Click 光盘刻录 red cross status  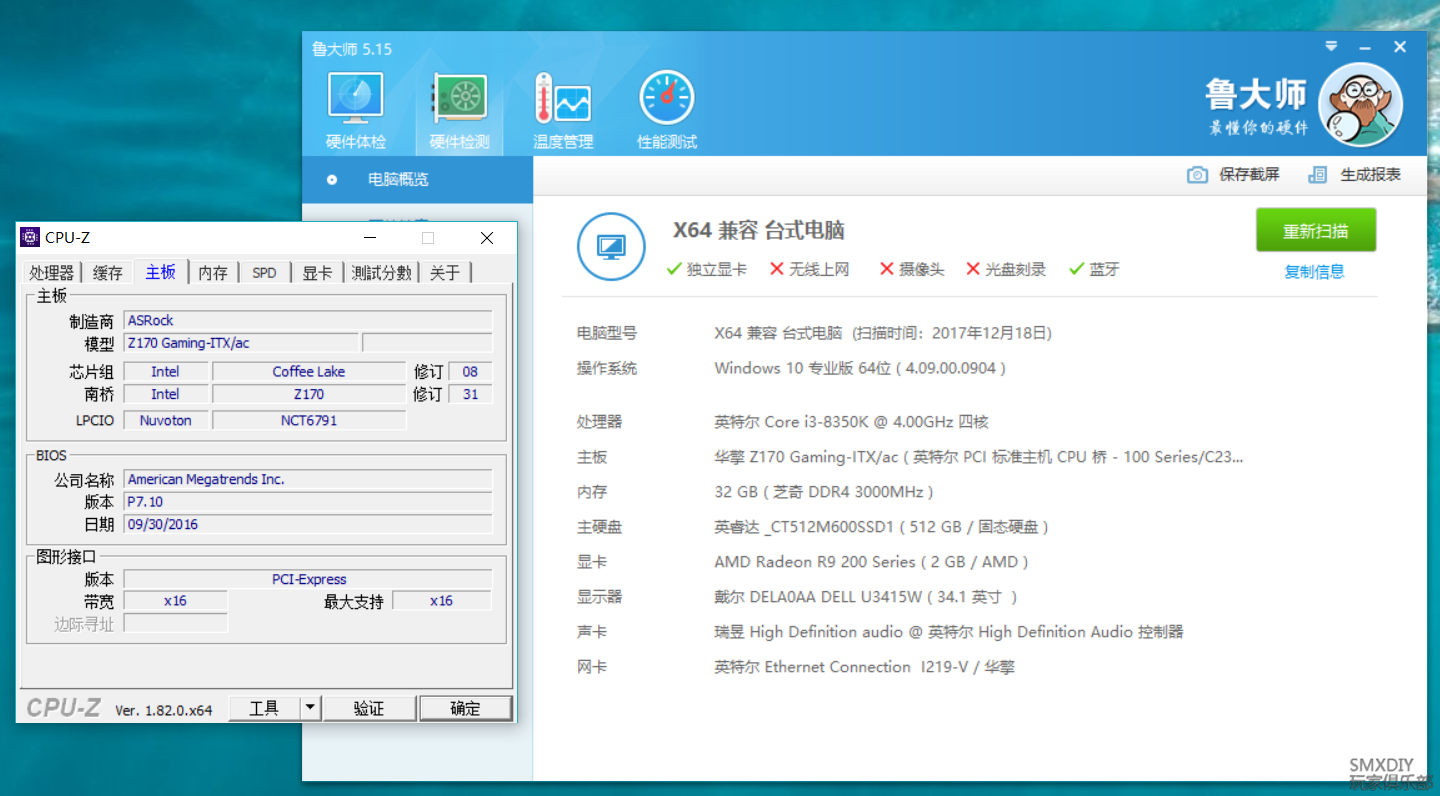1006,269
